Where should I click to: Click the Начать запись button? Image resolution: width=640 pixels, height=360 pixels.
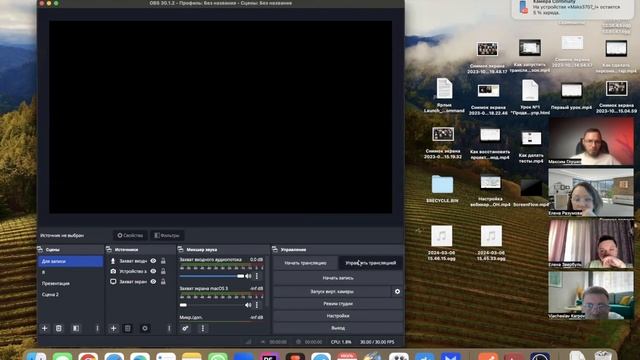coord(338,278)
